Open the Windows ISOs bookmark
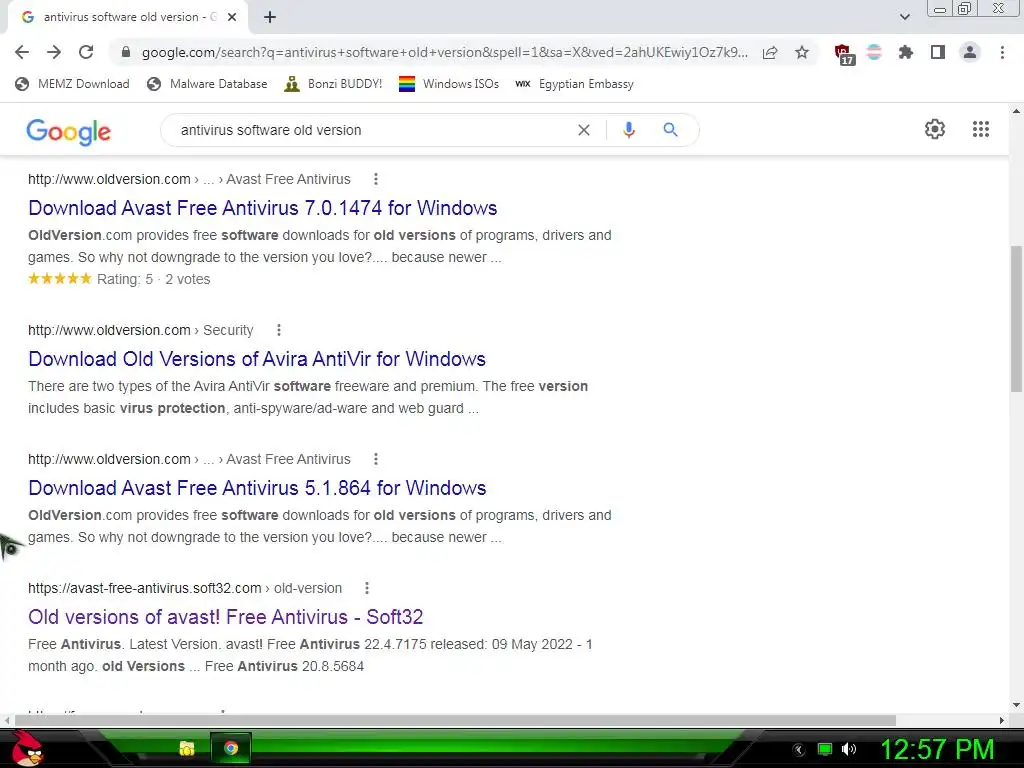The width and height of the screenshot is (1024, 768). [449, 84]
